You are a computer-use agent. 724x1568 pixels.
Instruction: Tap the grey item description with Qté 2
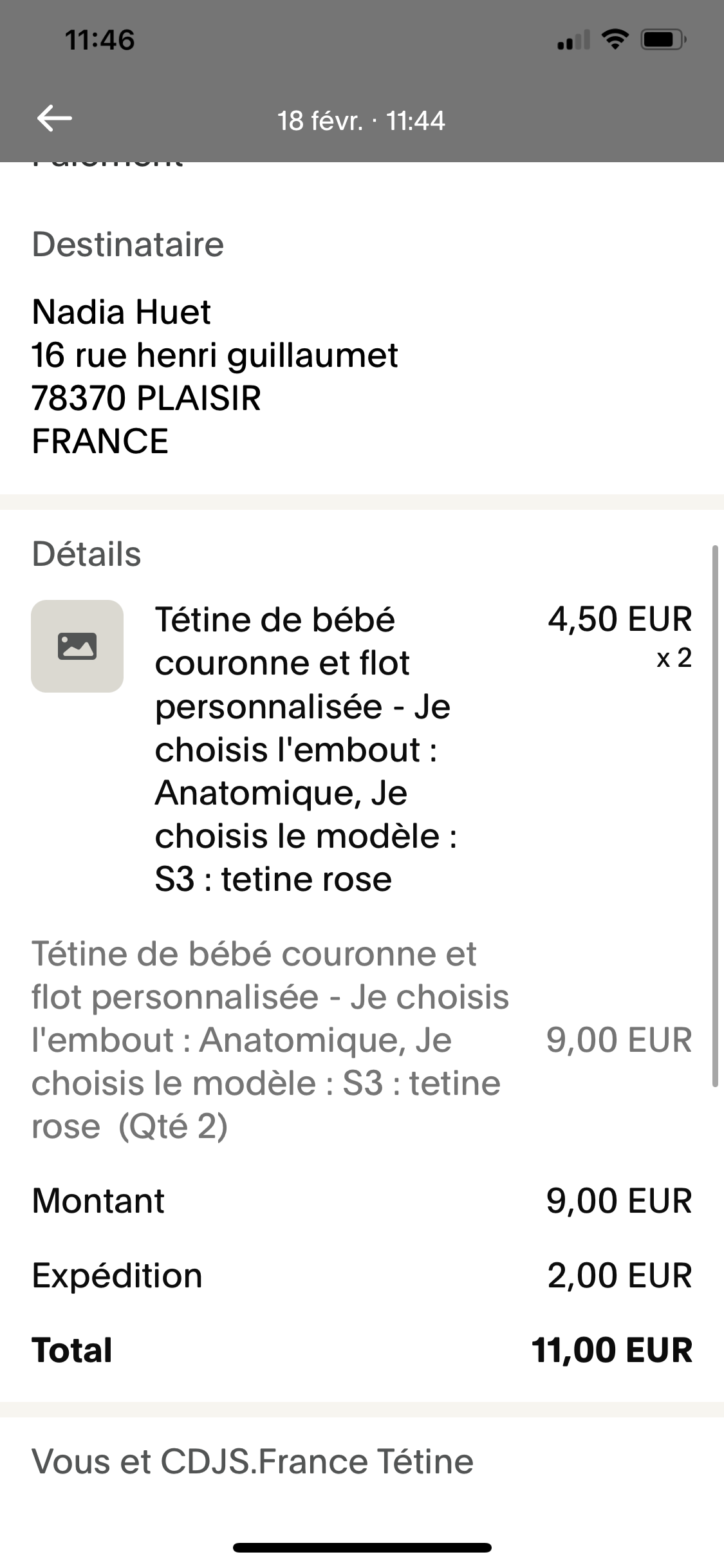pos(270,1040)
